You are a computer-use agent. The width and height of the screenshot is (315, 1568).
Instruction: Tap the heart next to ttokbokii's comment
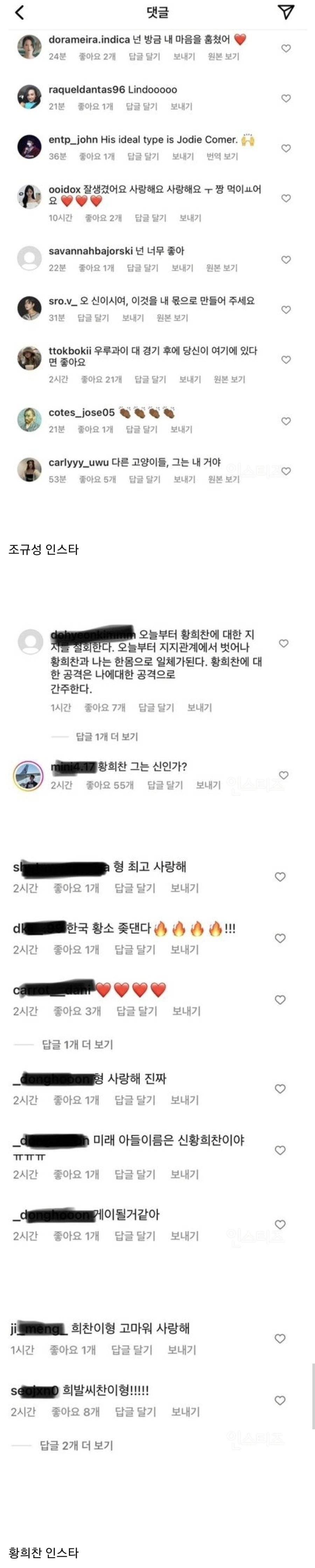pos(286,360)
